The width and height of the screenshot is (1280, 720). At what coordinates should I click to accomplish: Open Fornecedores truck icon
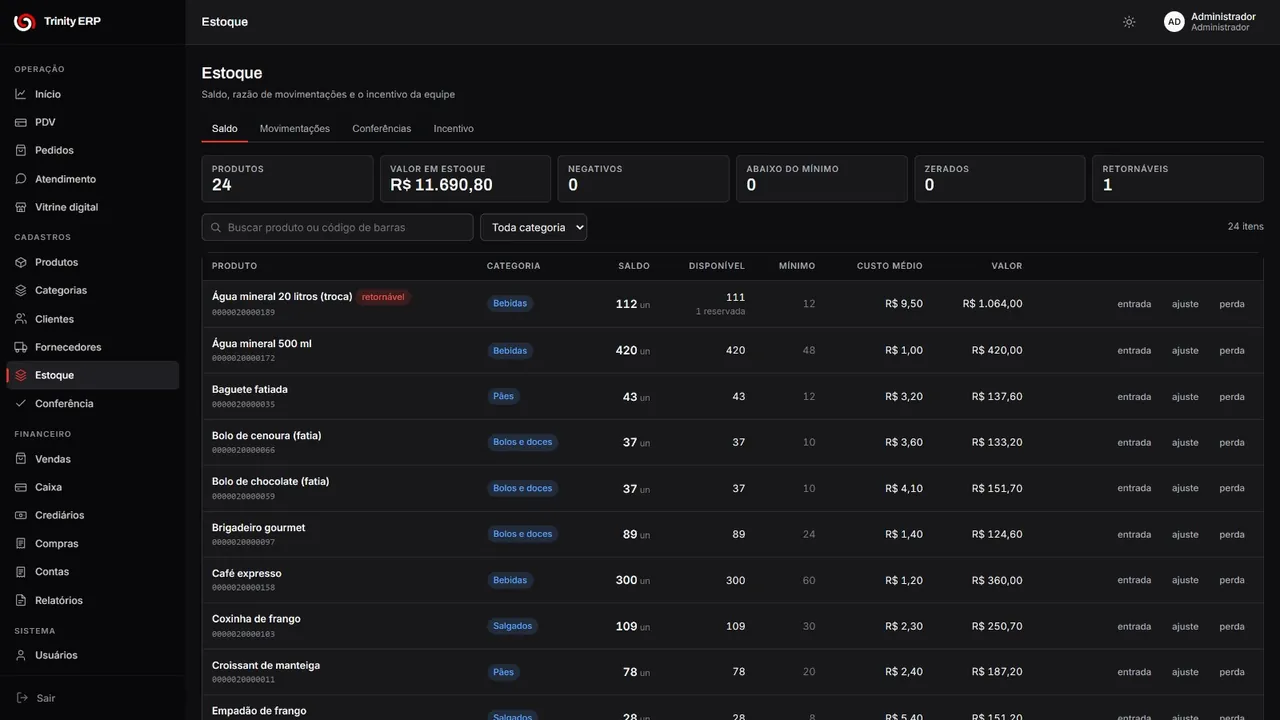click(x=21, y=347)
